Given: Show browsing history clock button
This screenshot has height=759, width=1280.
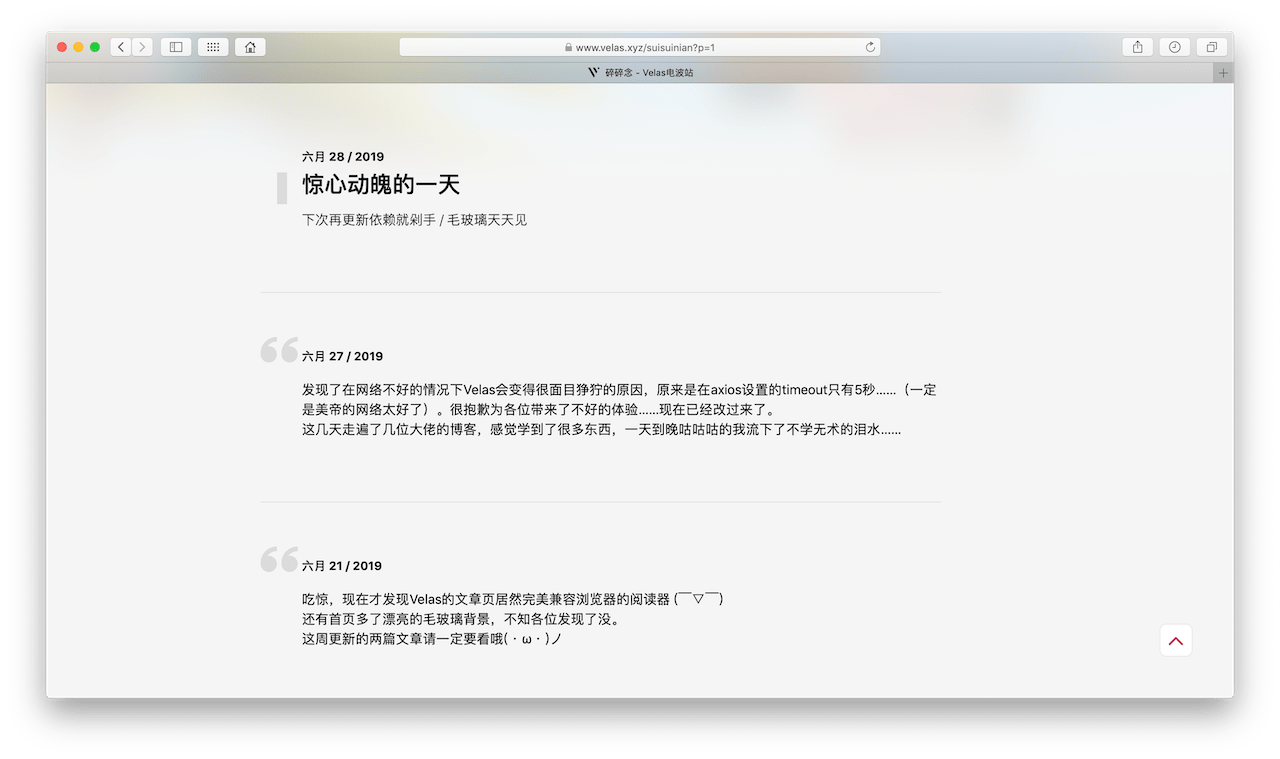Looking at the screenshot, I should [x=1175, y=47].
